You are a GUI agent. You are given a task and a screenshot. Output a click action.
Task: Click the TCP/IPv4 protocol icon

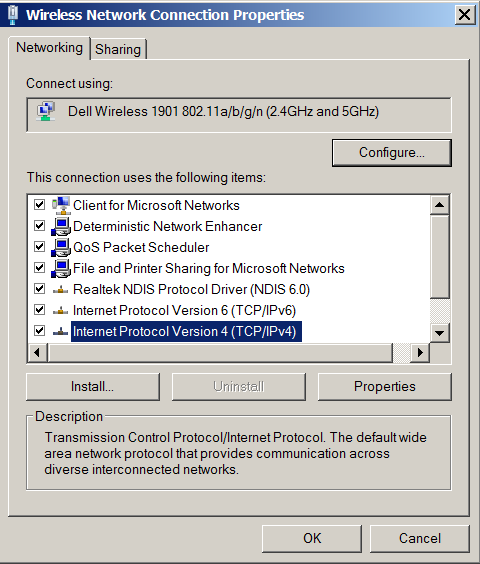(60, 331)
